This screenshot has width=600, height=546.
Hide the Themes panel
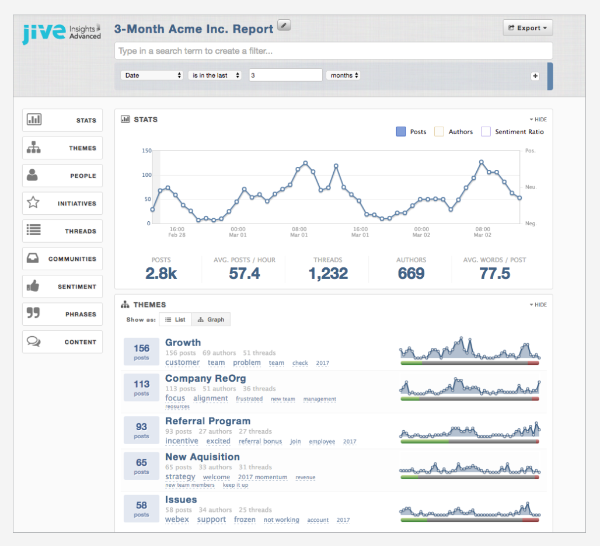[538, 305]
